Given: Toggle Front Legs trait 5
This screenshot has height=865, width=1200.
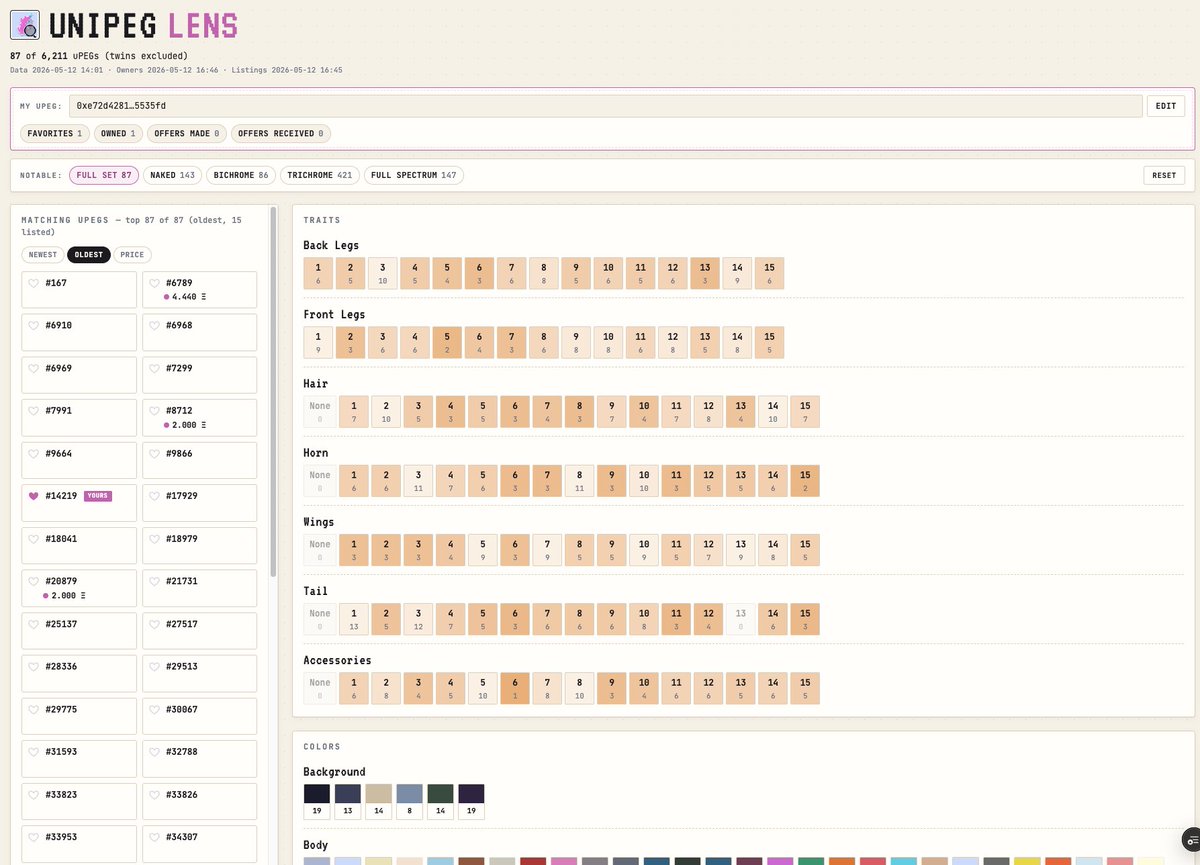Looking at the screenshot, I should 447,343.
